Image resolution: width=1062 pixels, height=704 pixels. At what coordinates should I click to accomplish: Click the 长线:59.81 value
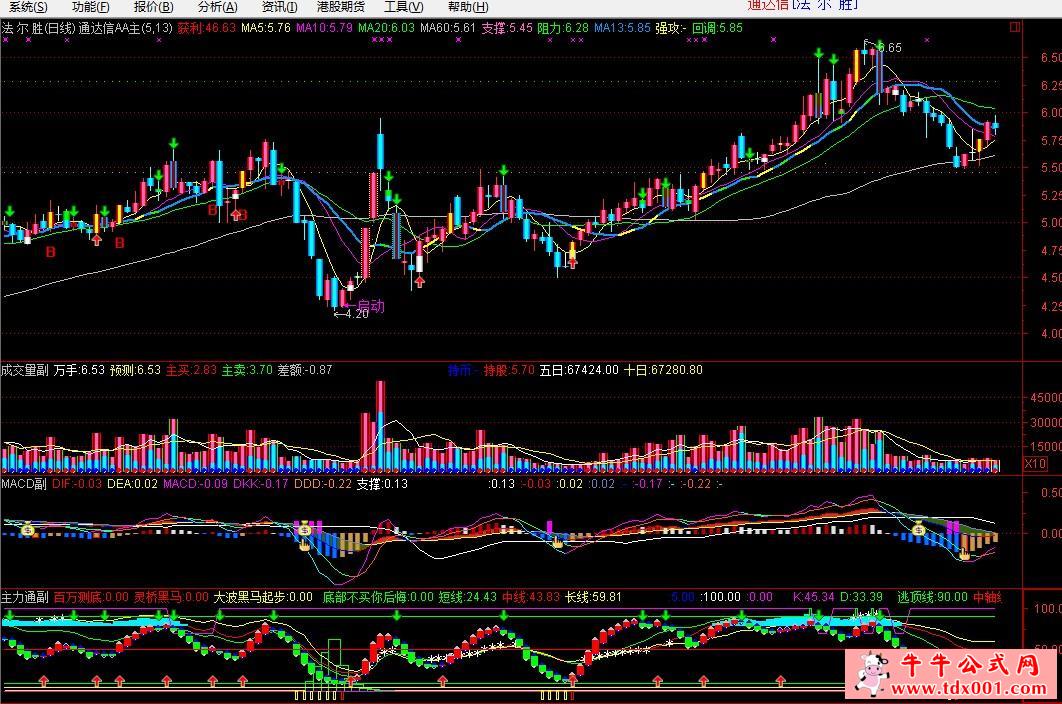[x=593, y=597]
